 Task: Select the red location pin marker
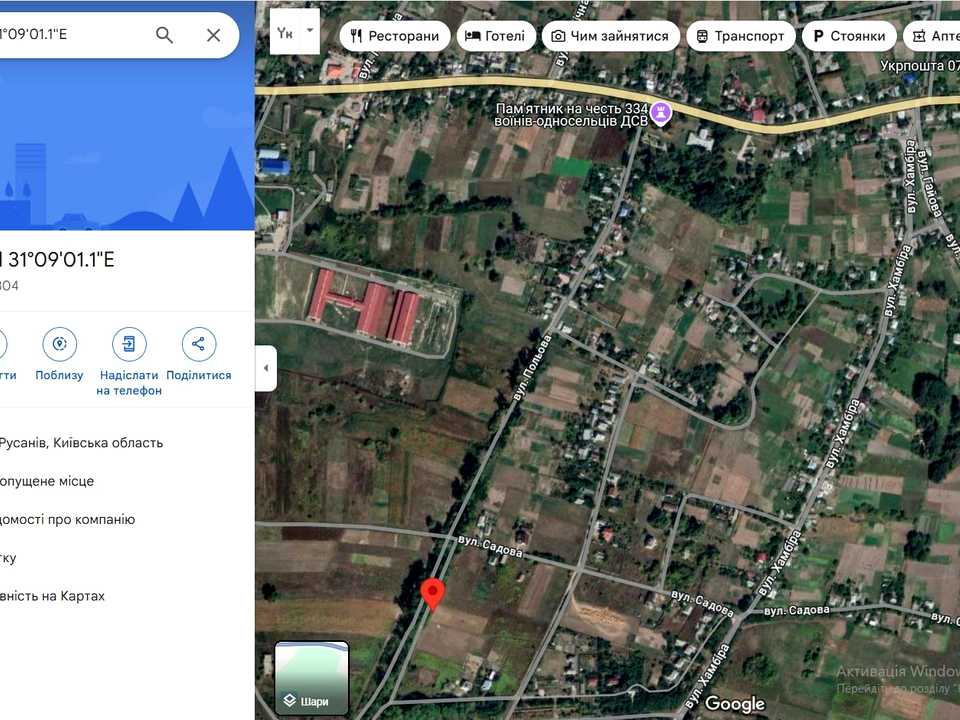tap(433, 594)
